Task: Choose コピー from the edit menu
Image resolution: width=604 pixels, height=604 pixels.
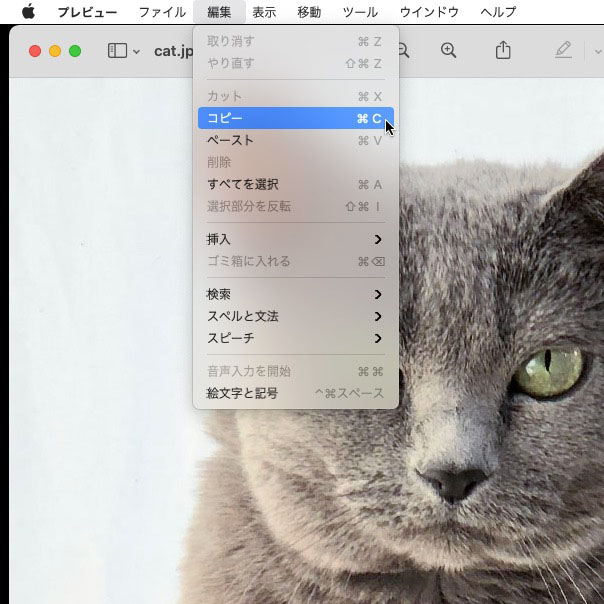Action: click(x=296, y=118)
